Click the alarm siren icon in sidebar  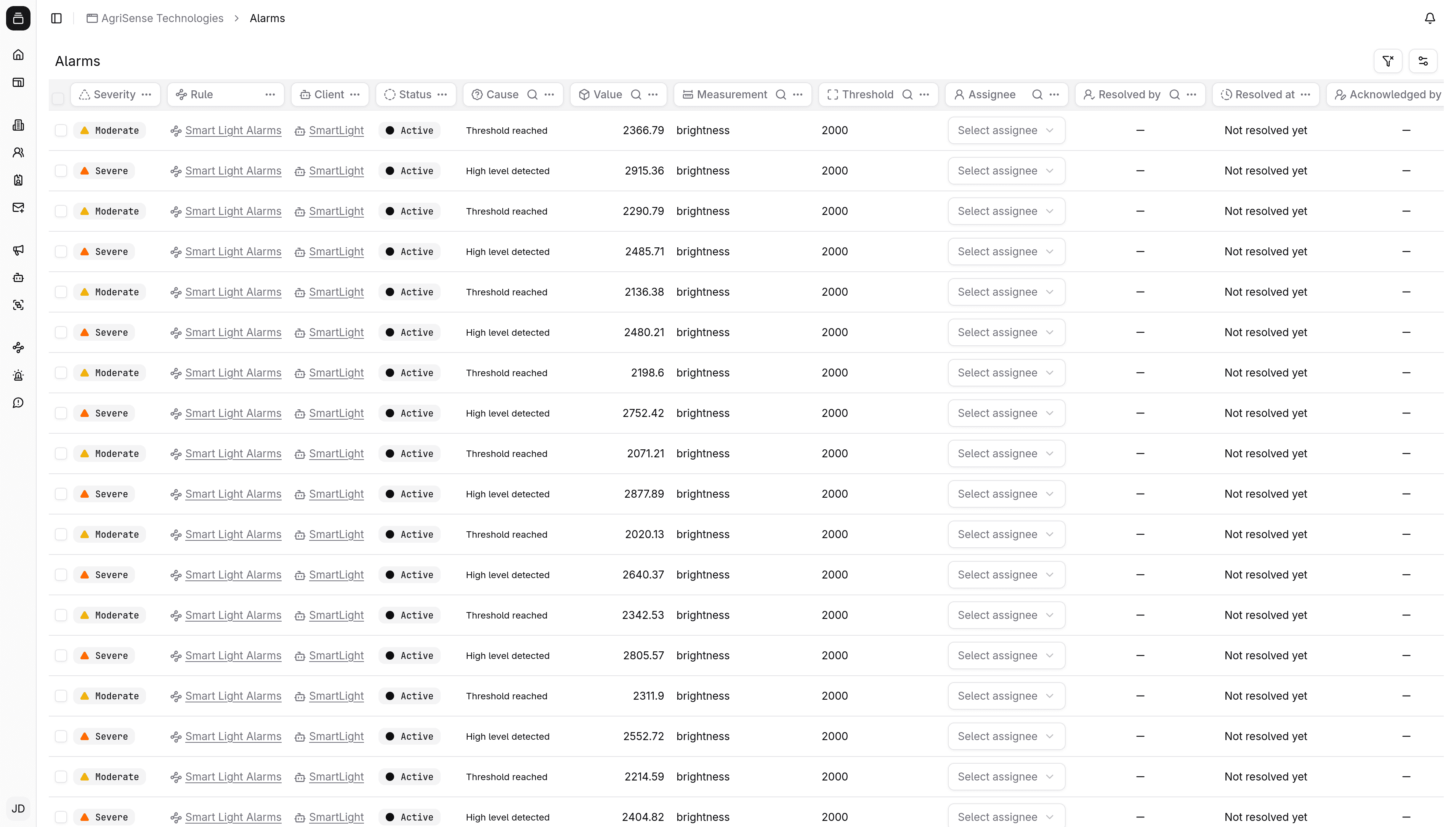(18, 375)
